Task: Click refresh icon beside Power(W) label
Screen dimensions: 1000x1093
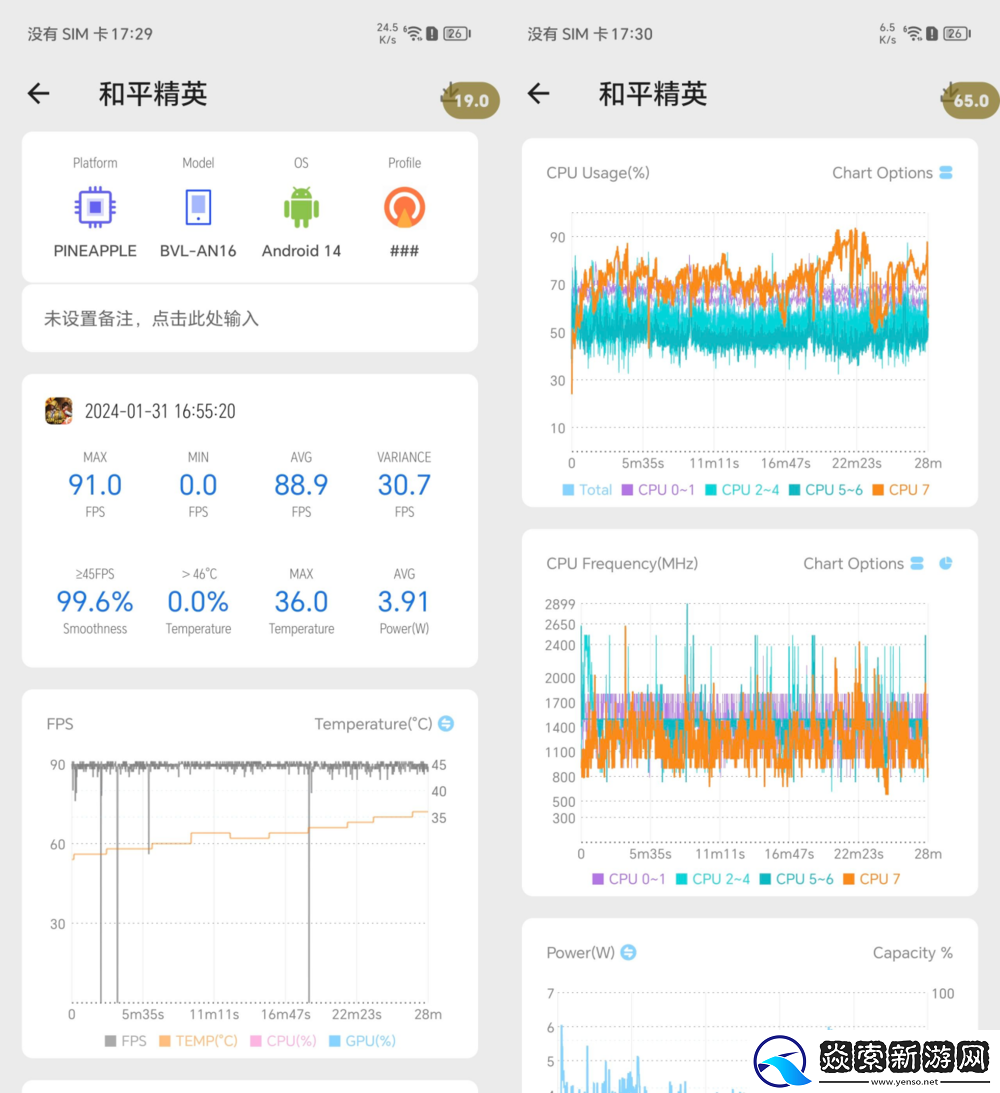Action: coord(628,952)
